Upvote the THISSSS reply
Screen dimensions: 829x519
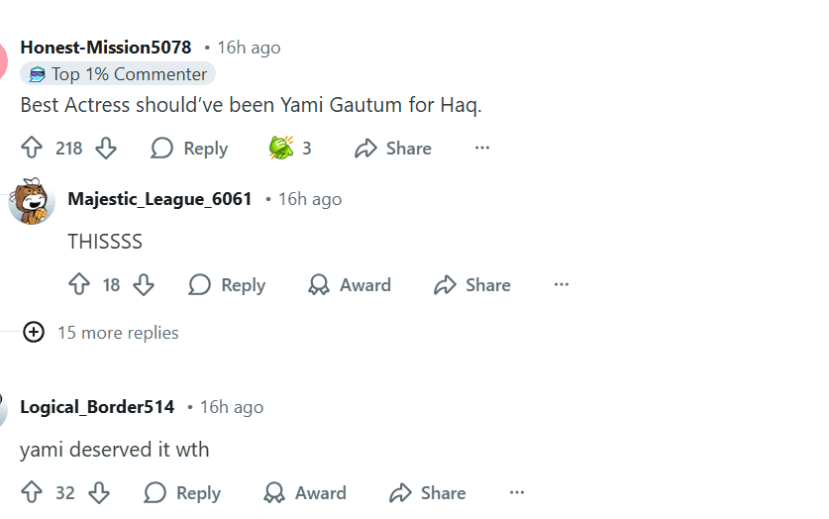(x=79, y=285)
